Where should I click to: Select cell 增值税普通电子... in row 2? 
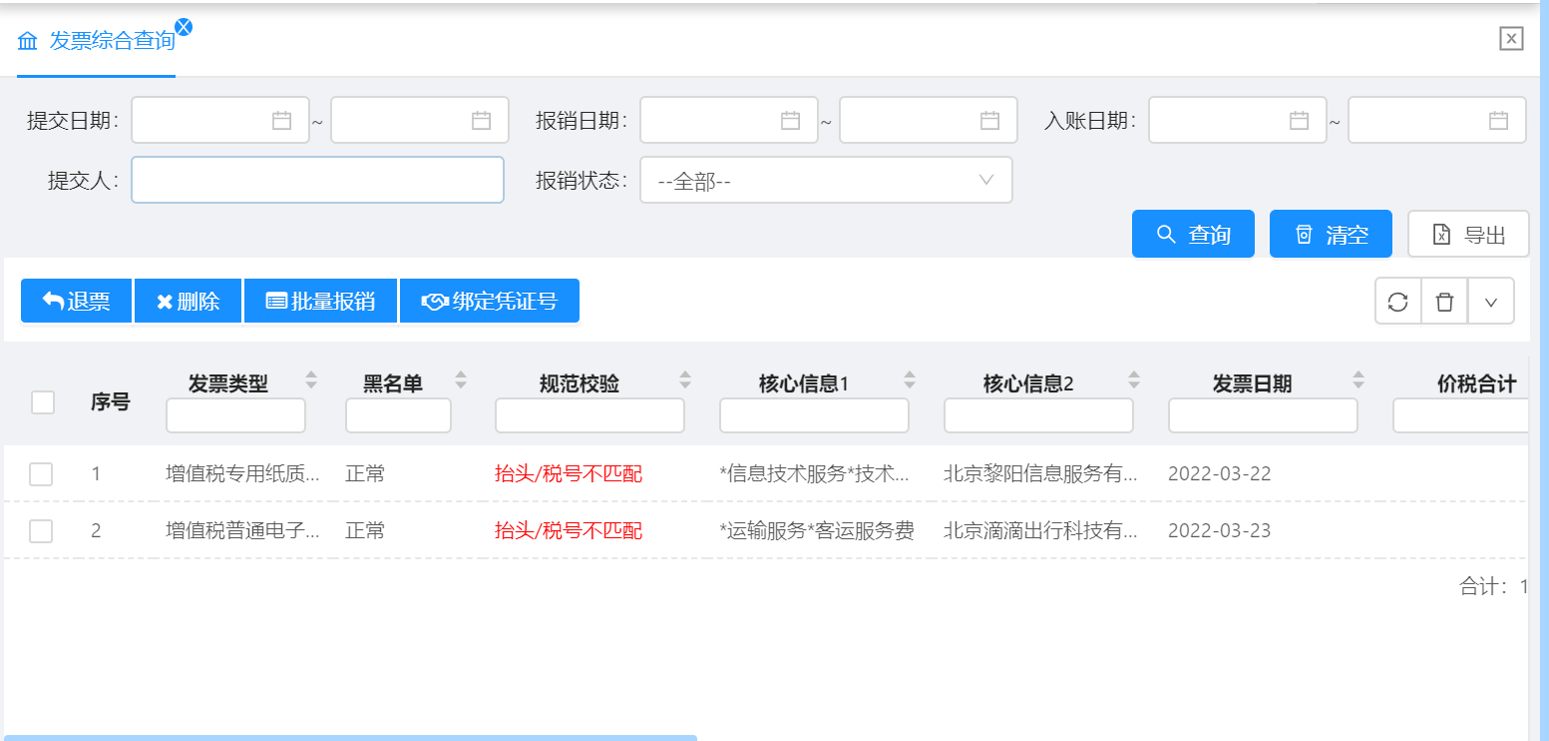tap(243, 531)
